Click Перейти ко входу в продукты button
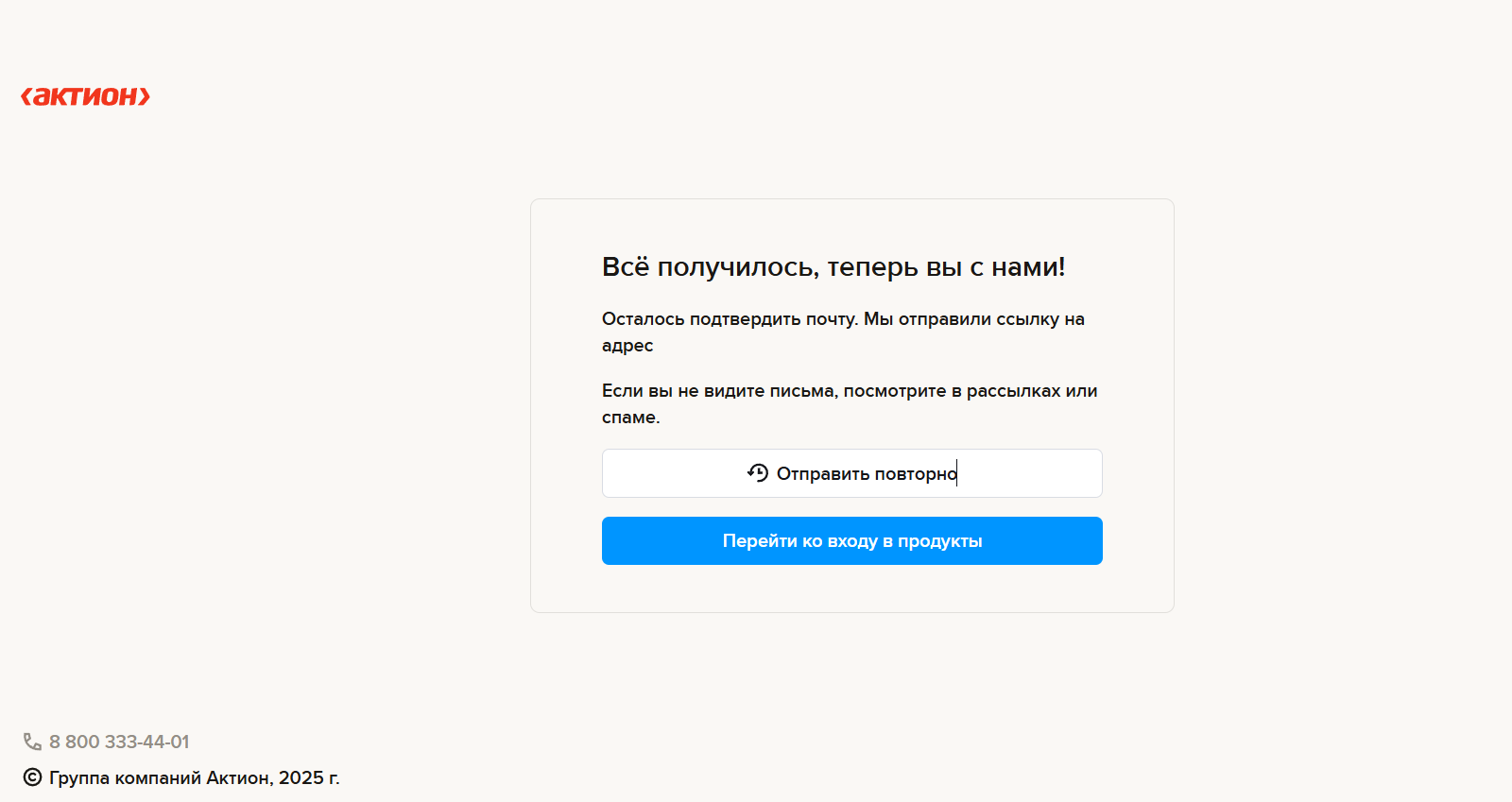The height and width of the screenshot is (802, 1512). coord(852,541)
